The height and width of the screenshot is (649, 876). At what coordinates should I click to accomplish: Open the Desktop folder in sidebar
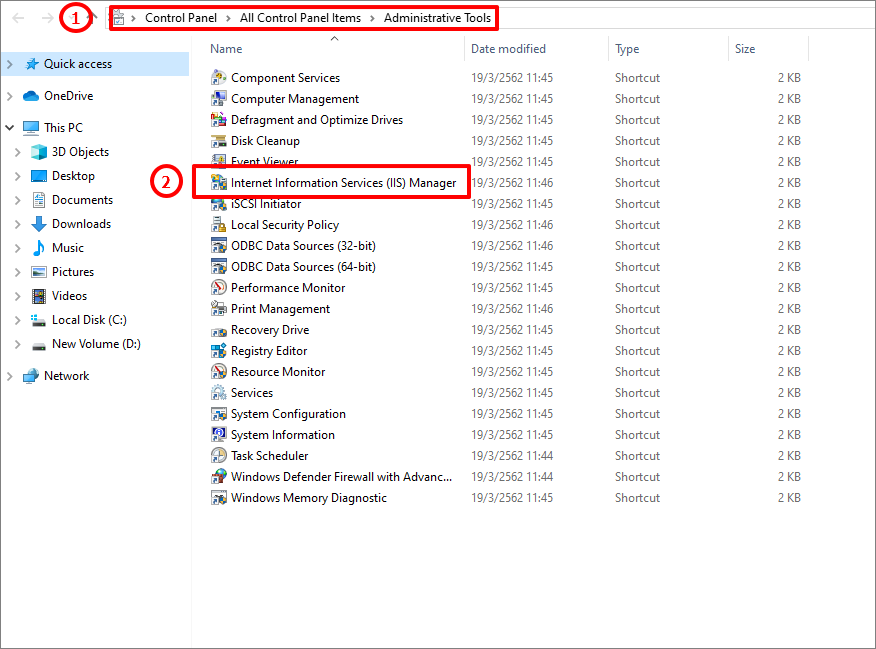pos(73,176)
